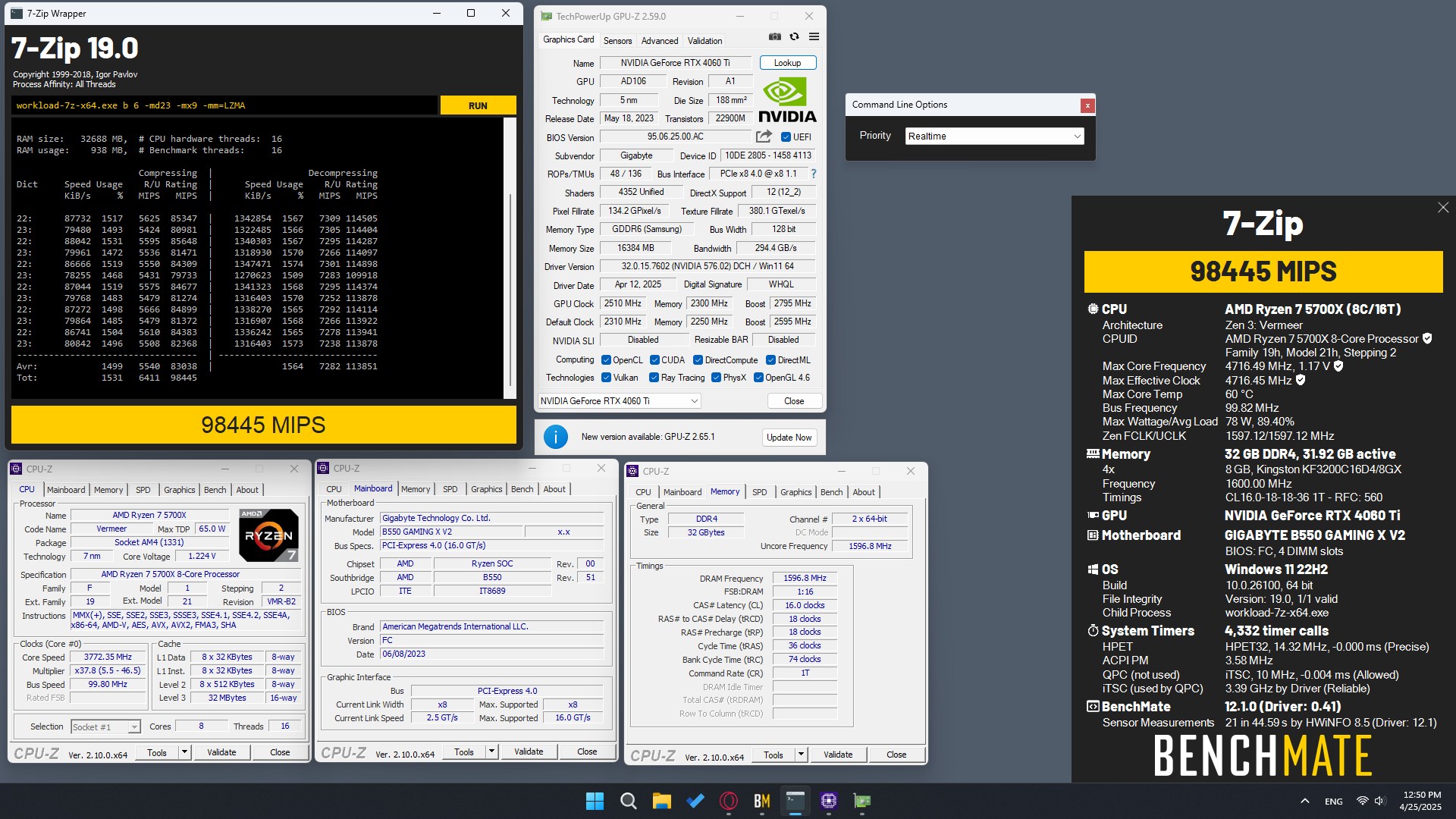This screenshot has width=1456, height=819.
Task: Switch to CPU-Z from the taskbar
Action: click(x=828, y=801)
